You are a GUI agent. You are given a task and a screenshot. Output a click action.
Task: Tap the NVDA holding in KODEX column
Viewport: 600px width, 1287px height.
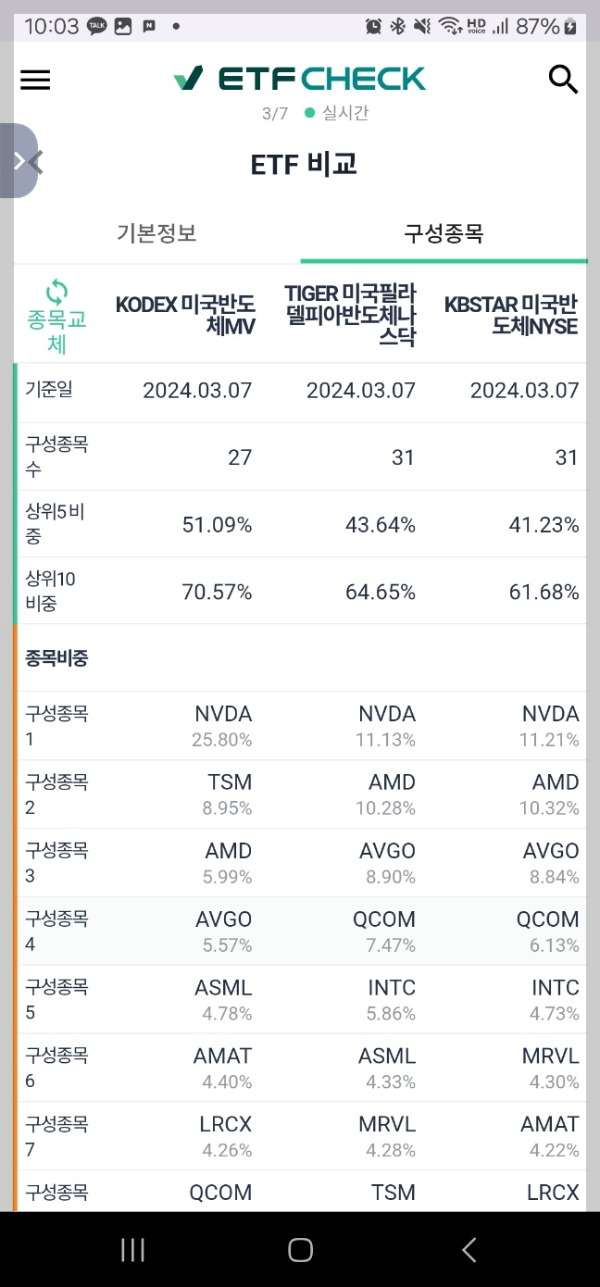tap(222, 713)
